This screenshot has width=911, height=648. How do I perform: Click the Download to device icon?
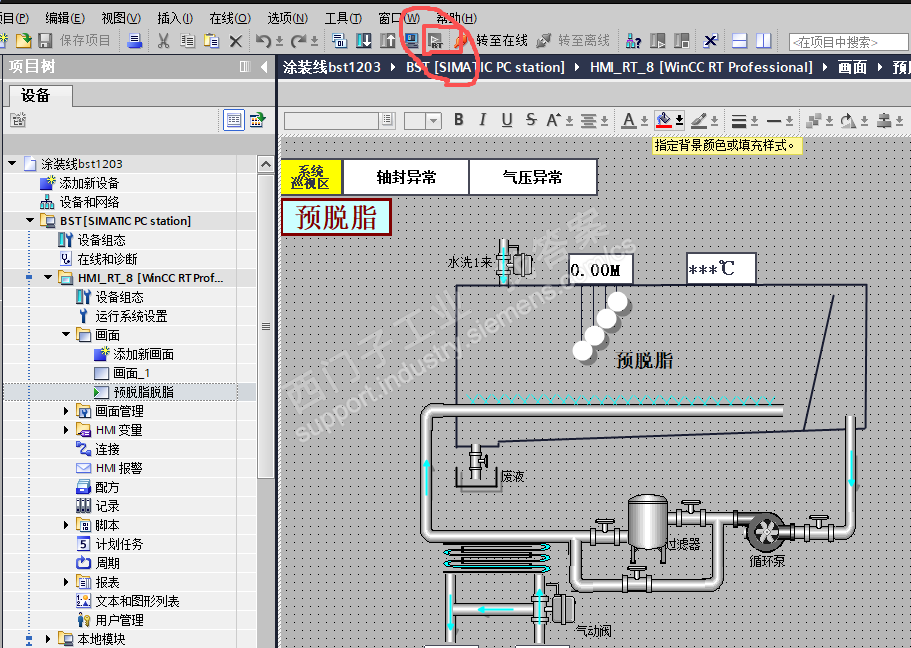364,40
